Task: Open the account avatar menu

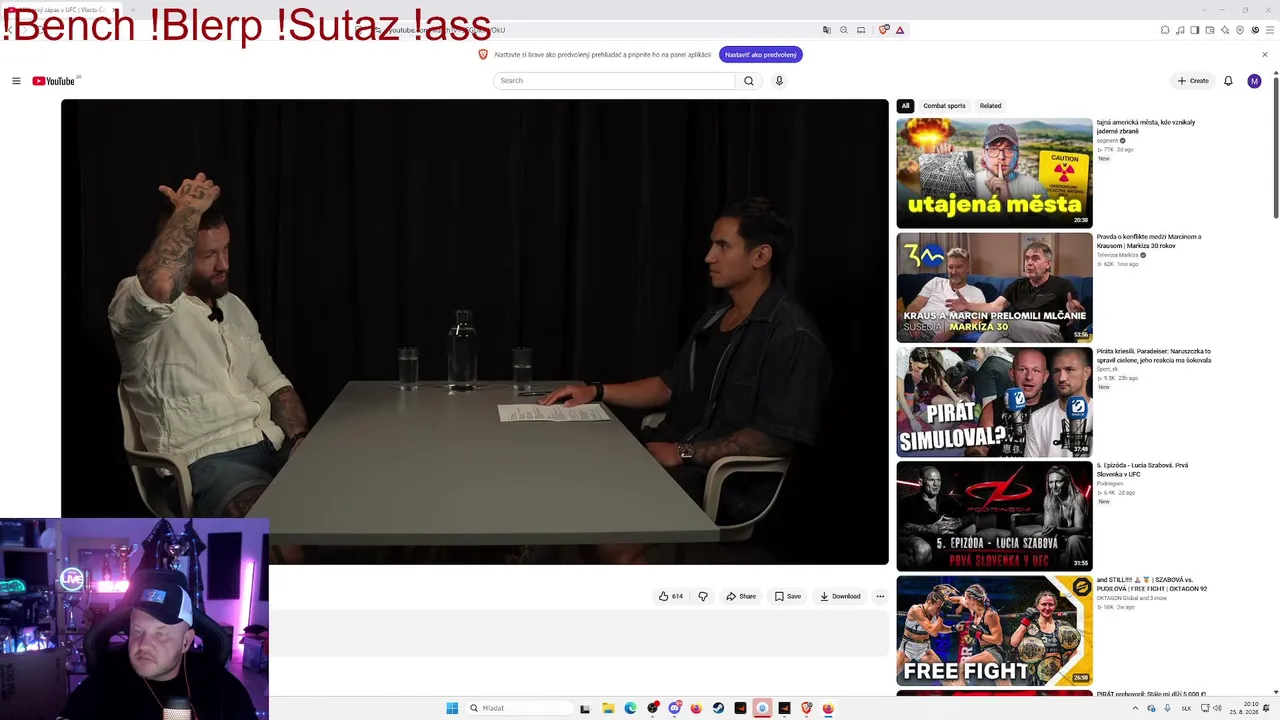Action: click(x=1254, y=81)
